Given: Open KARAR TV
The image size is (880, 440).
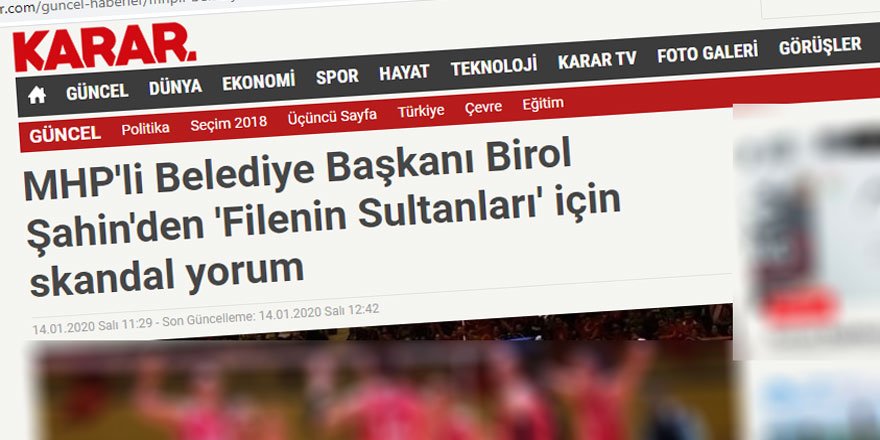Looking at the screenshot, I should [x=597, y=59].
